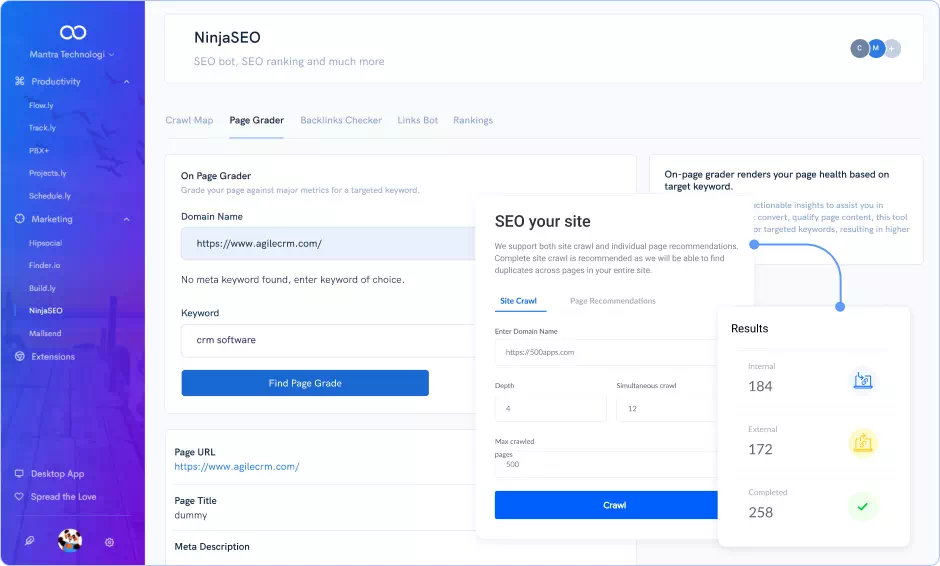Click the Internal count 184
The width and height of the screenshot is (940, 566).
pyautogui.click(x=760, y=387)
